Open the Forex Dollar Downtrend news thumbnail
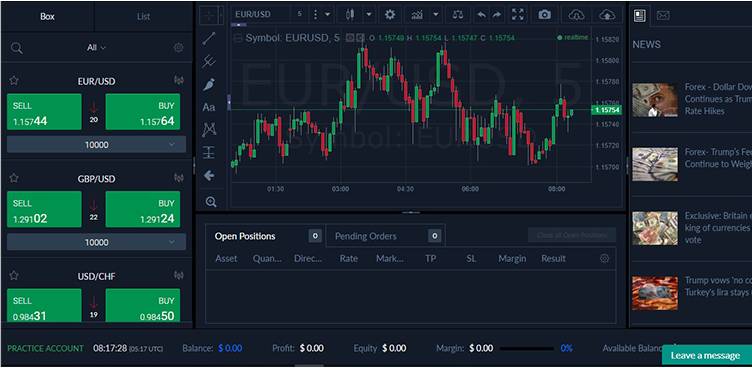 click(655, 100)
